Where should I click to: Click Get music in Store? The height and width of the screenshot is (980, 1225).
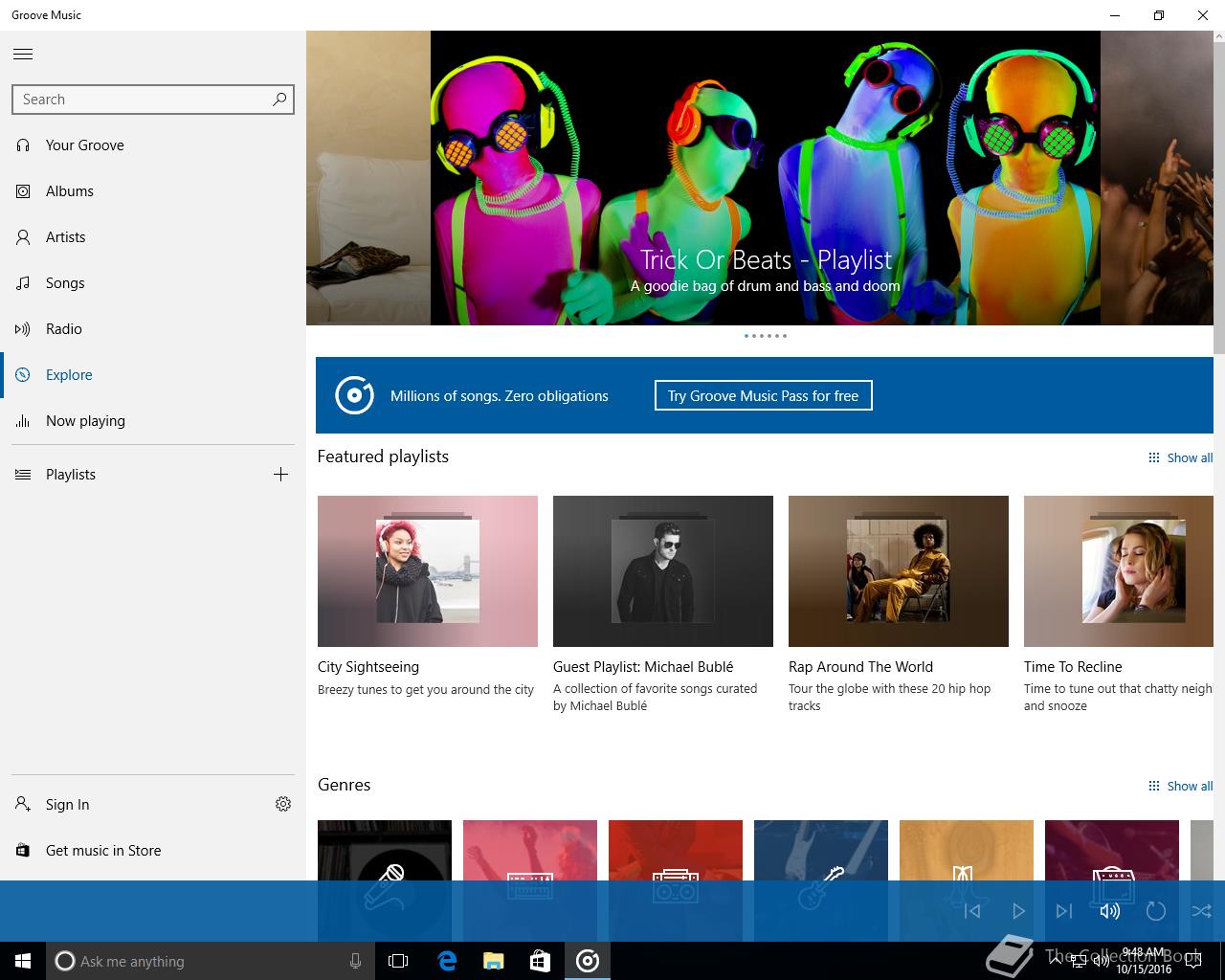point(153,851)
